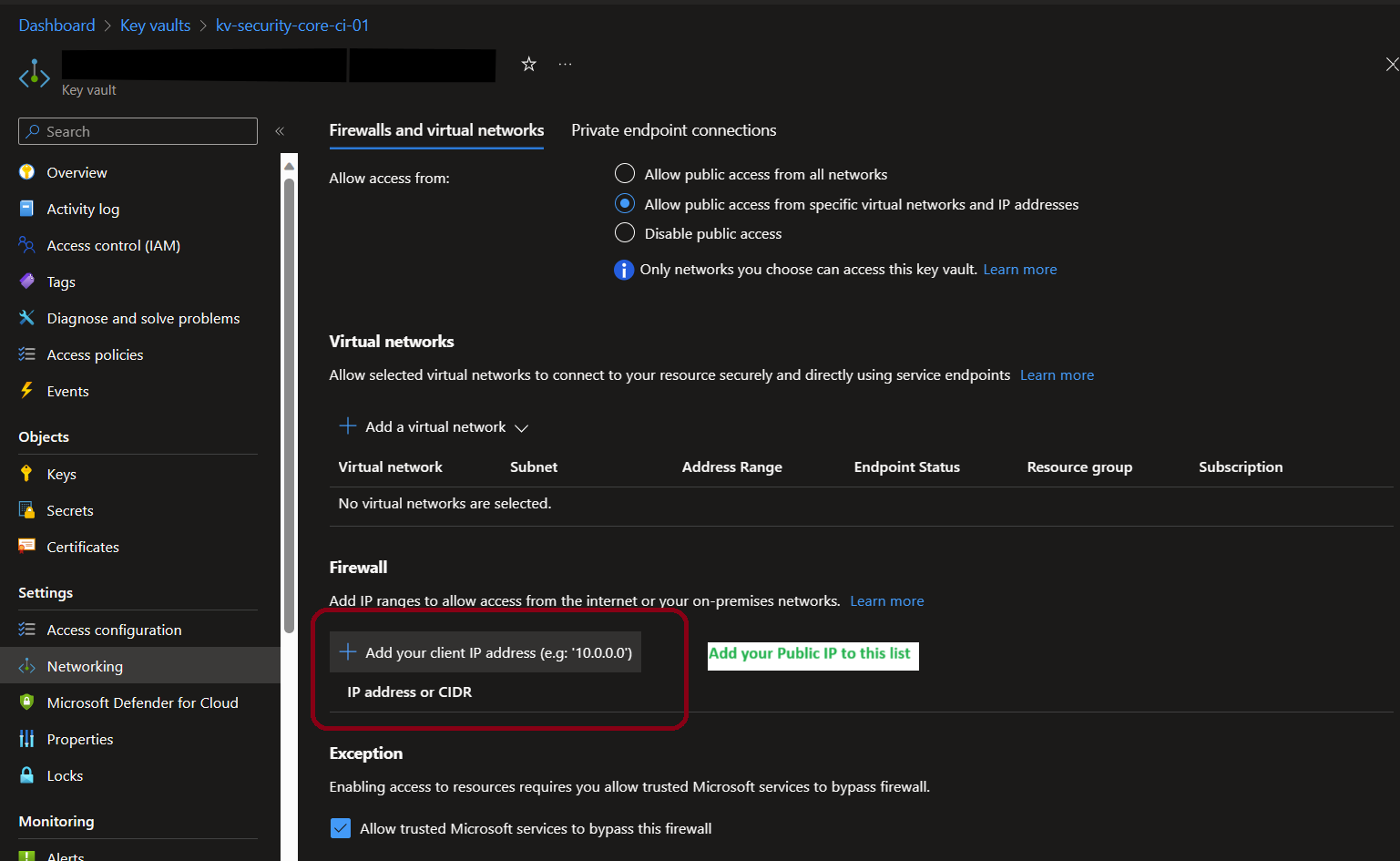The image size is (1400, 861).
Task: Open Learn more link about service endpoints
Action: [x=1057, y=375]
